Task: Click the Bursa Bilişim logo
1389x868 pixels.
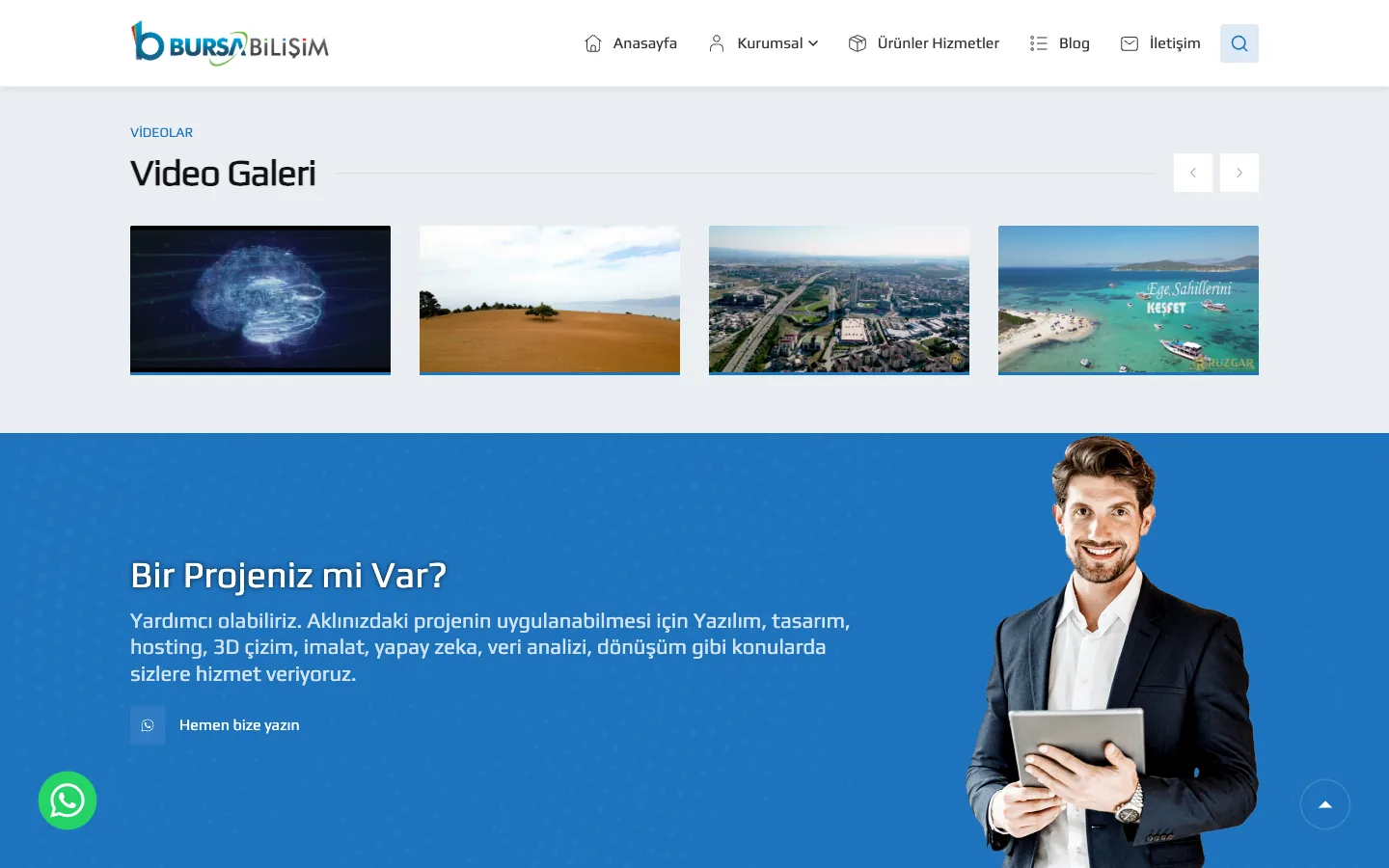Action: click(230, 43)
